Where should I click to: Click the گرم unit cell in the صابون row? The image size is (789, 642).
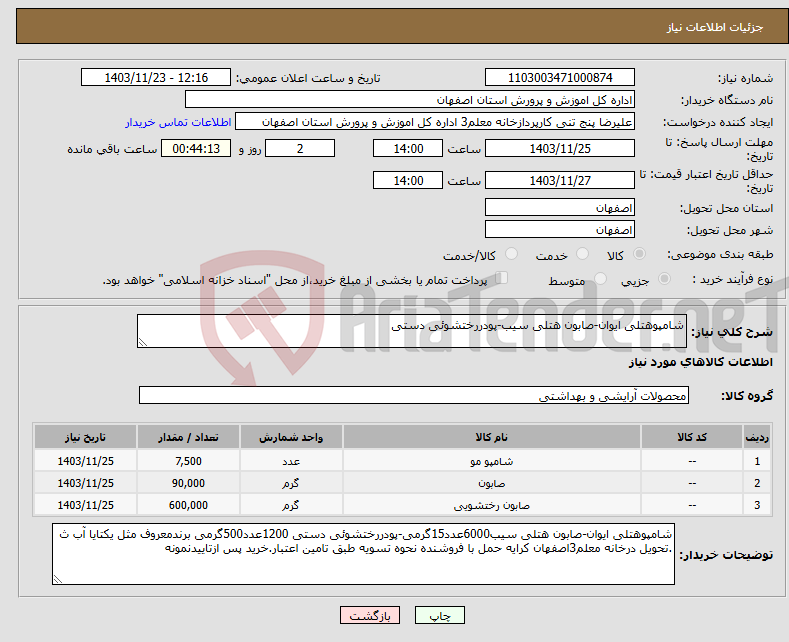(x=291, y=483)
